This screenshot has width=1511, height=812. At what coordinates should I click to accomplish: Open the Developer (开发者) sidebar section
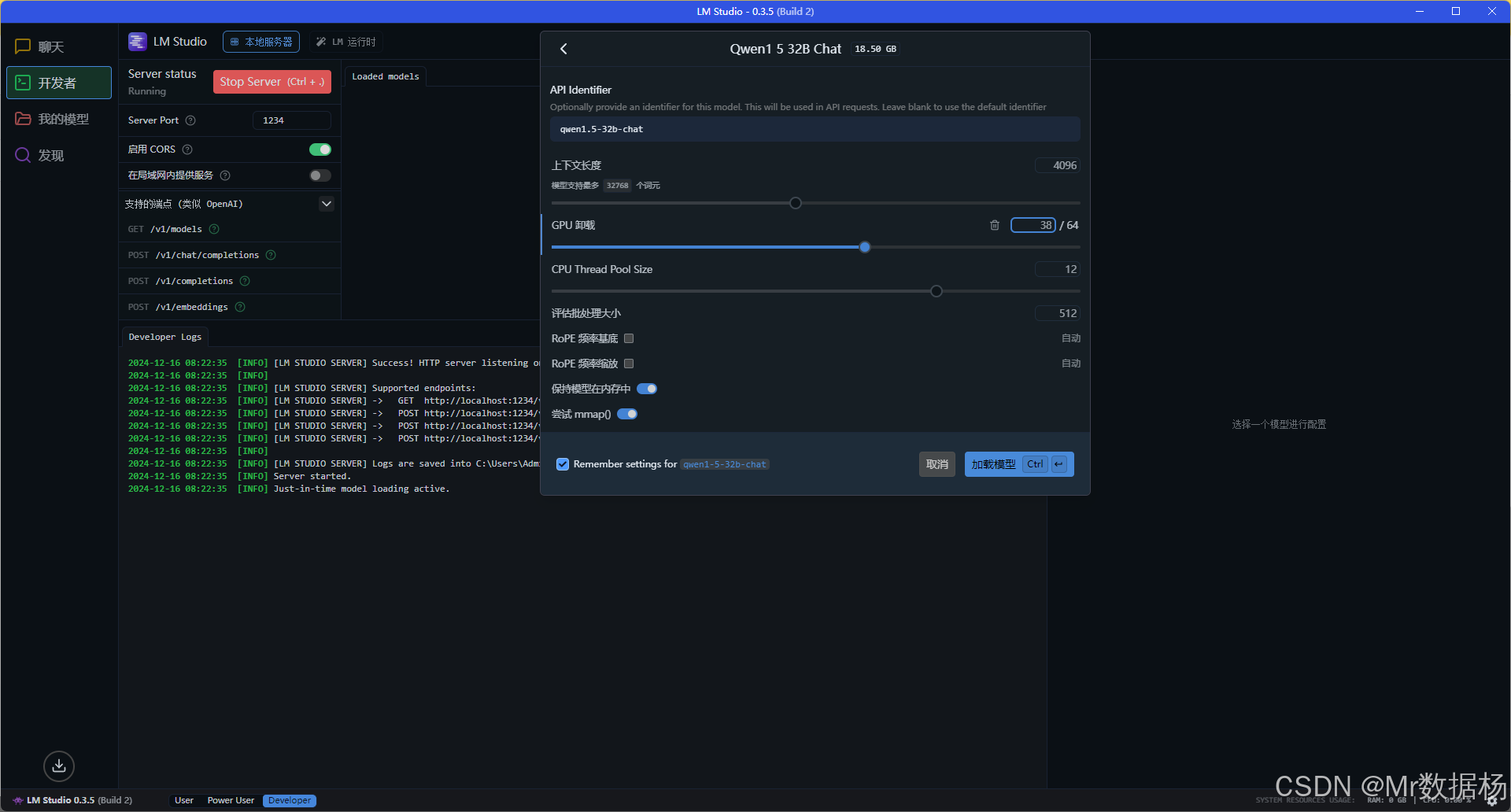click(59, 83)
